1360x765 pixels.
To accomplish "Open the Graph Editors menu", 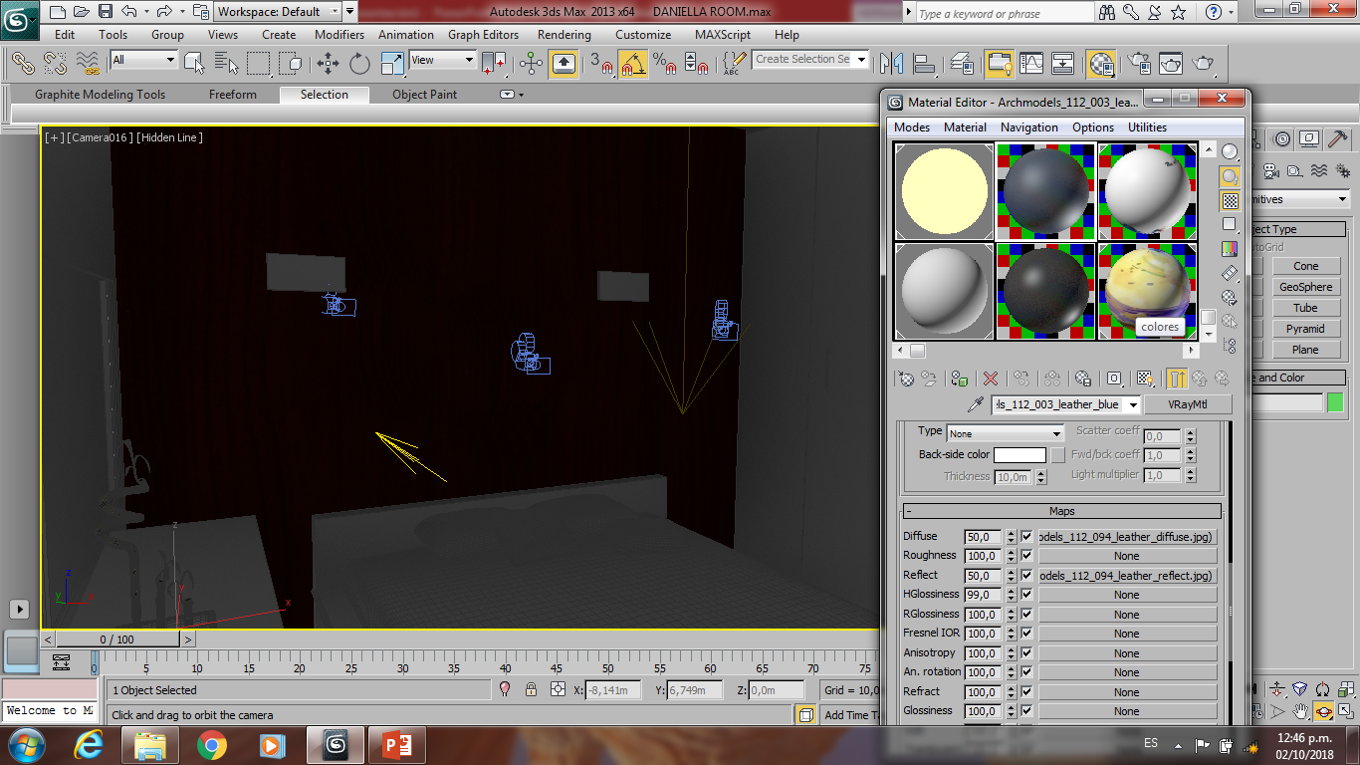I will click(483, 34).
